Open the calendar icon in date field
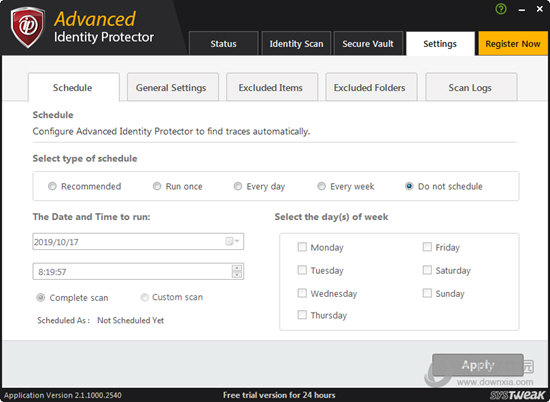This screenshot has height=402, width=550. coord(229,241)
